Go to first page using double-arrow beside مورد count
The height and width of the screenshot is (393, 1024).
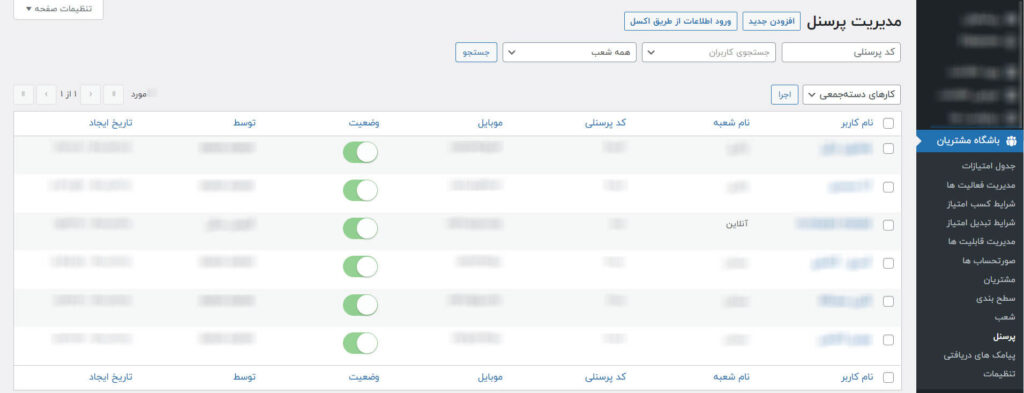tap(114, 95)
